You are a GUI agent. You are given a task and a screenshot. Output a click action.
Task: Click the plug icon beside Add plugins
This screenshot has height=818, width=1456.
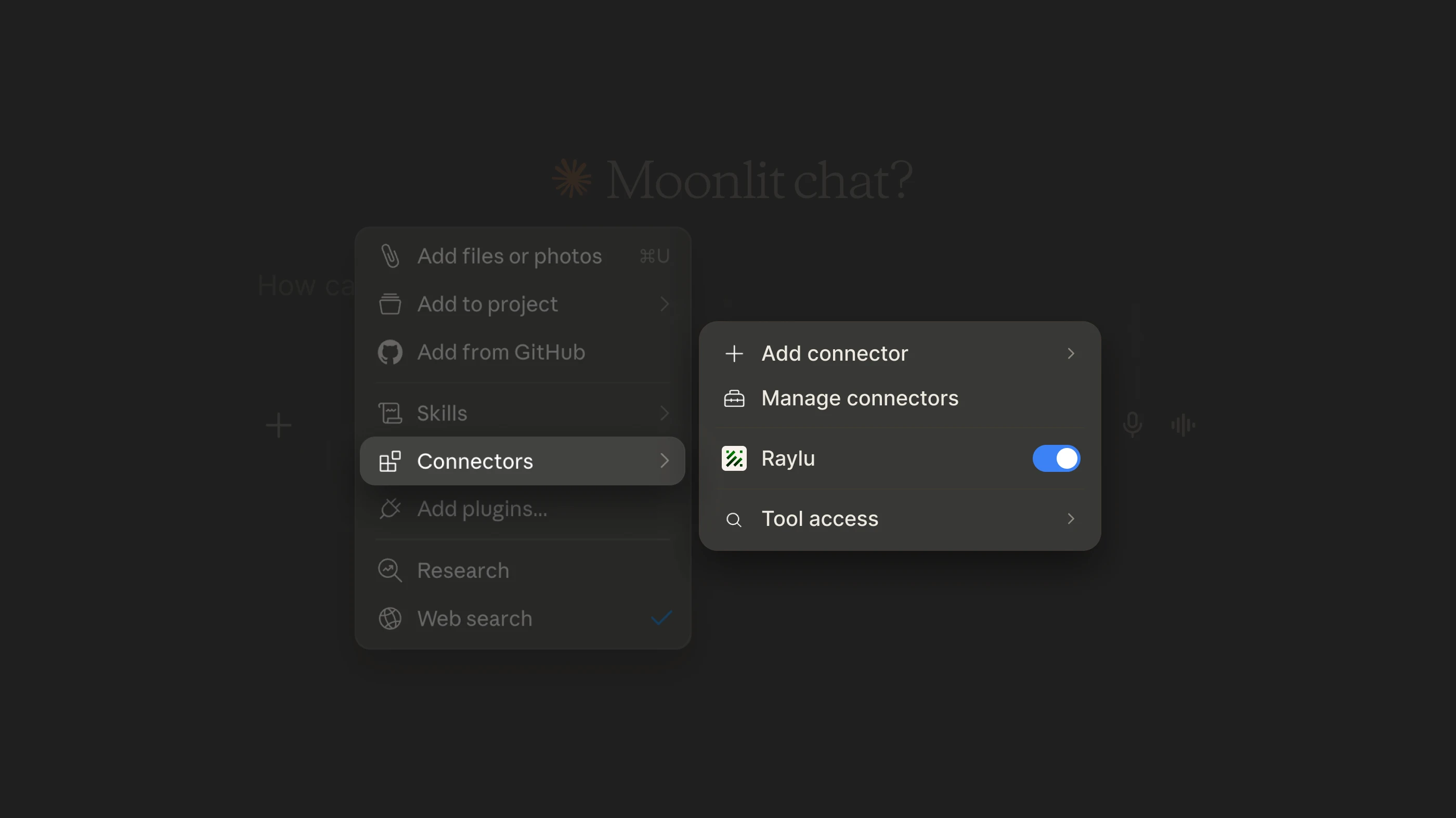(390, 508)
